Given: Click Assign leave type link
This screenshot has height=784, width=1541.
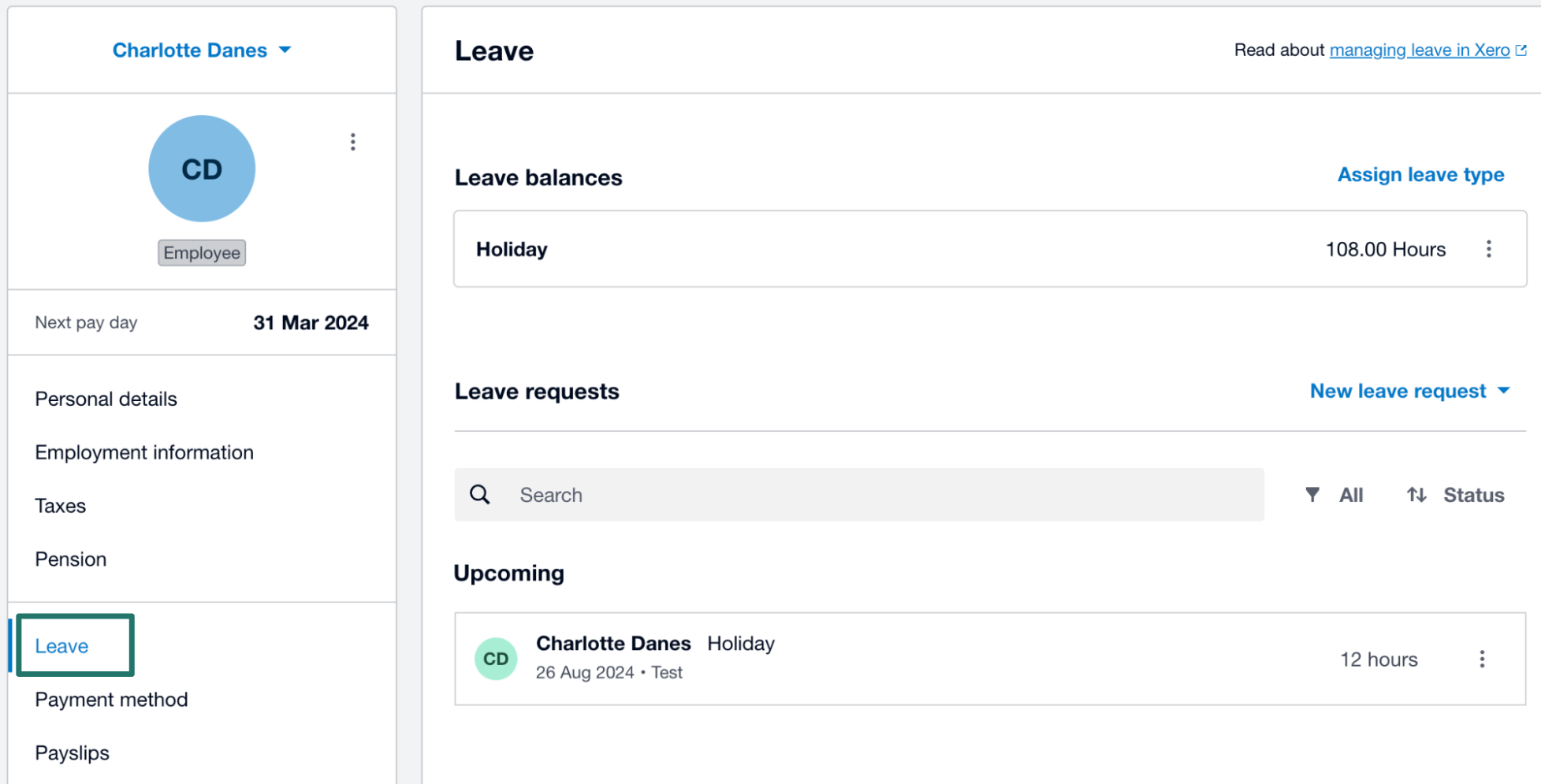Looking at the screenshot, I should point(1420,175).
